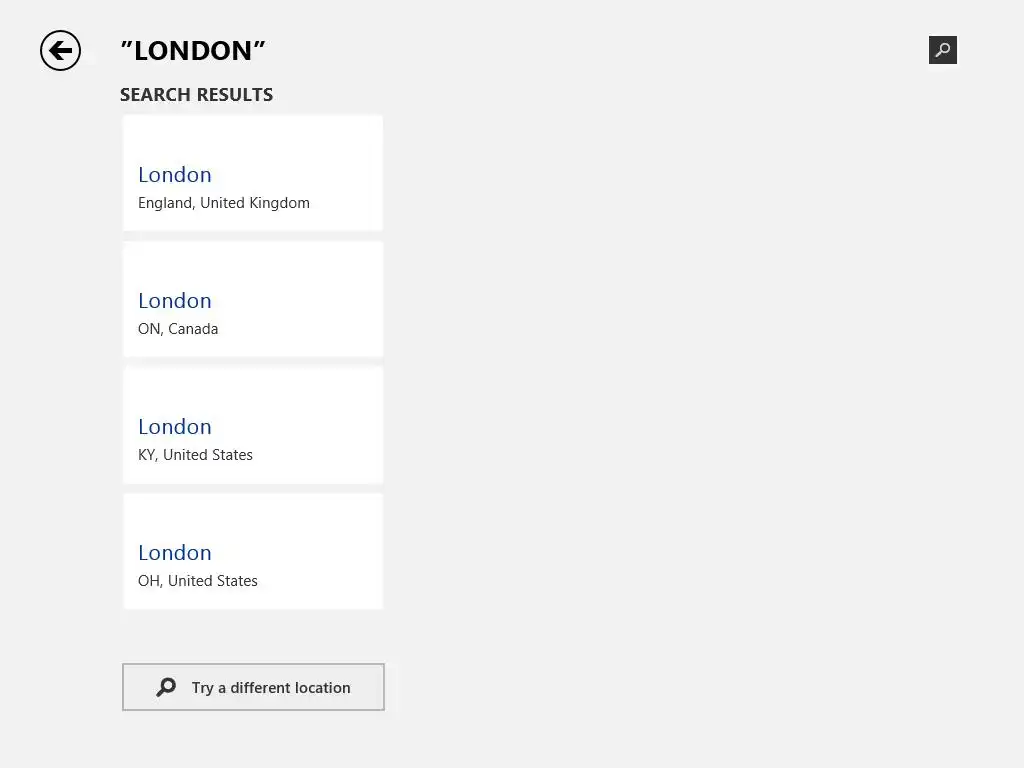Click the London title above ON, Canada

[175, 301]
